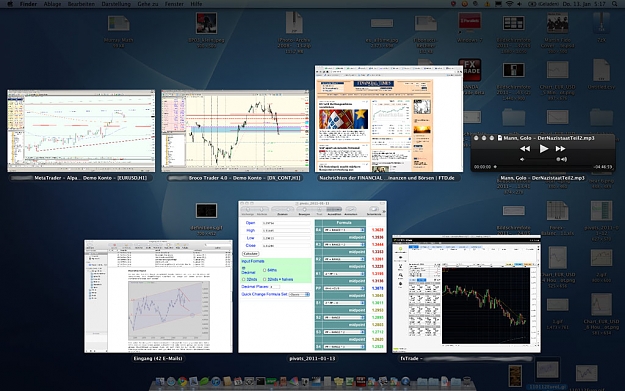Click the full-volume speaker icon in QuickTime player
This screenshot has height=391, width=625.
point(564,159)
